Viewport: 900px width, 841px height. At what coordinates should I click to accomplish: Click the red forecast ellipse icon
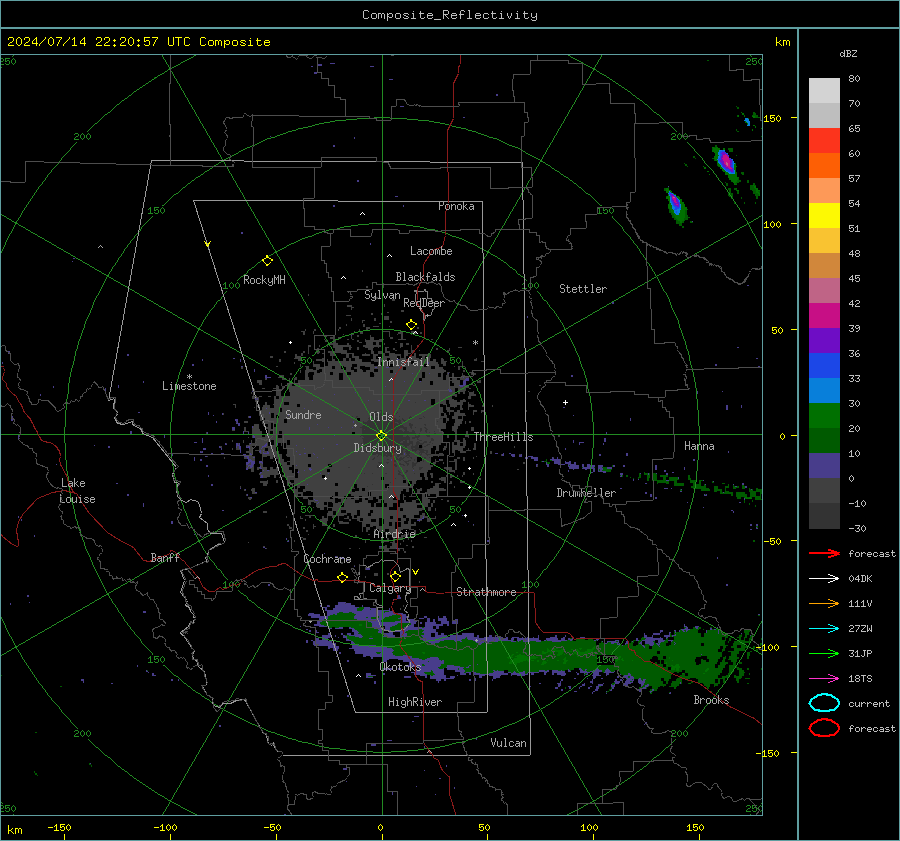coord(824,728)
